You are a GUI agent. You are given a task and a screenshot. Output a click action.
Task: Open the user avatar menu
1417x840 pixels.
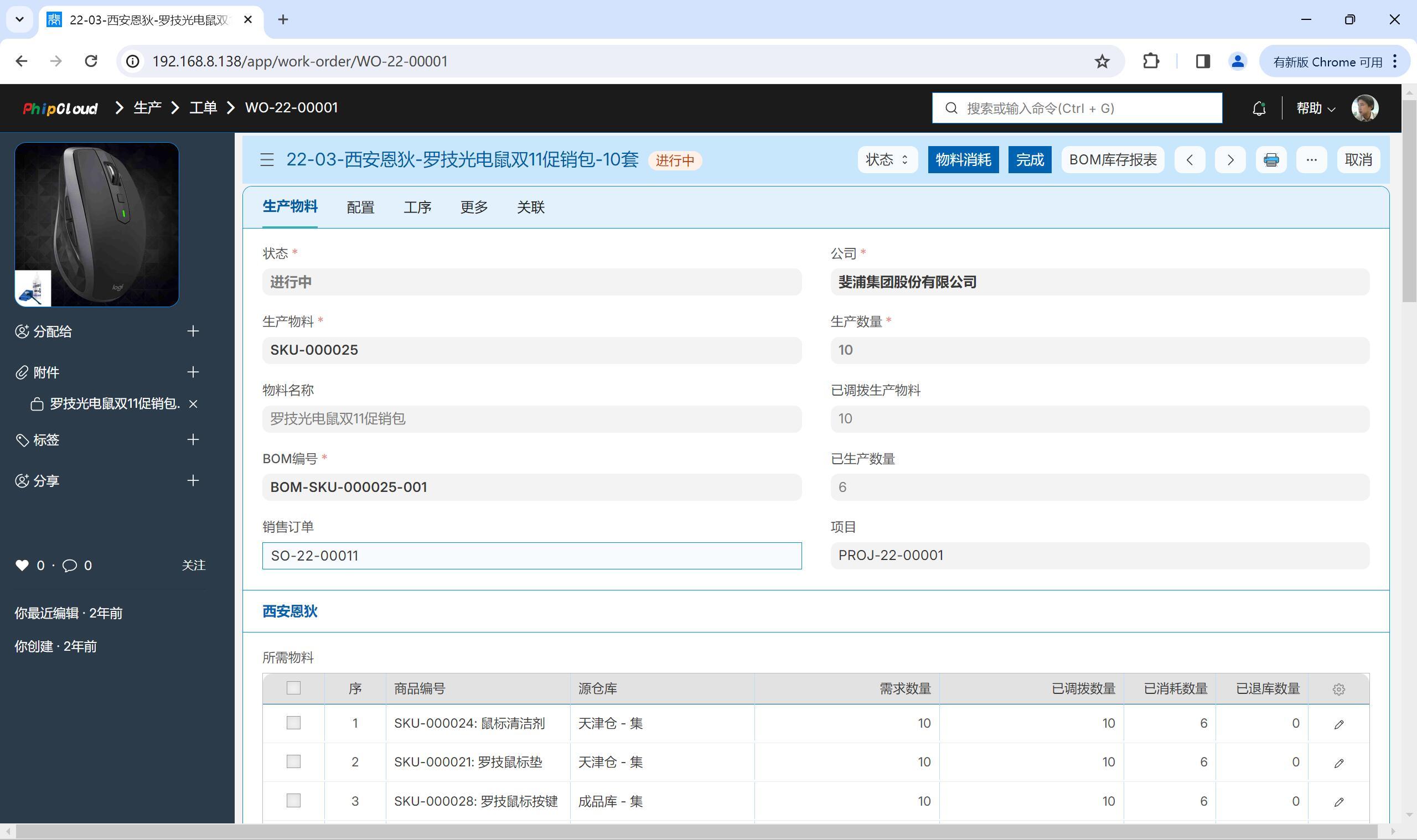[x=1364, y=107]
